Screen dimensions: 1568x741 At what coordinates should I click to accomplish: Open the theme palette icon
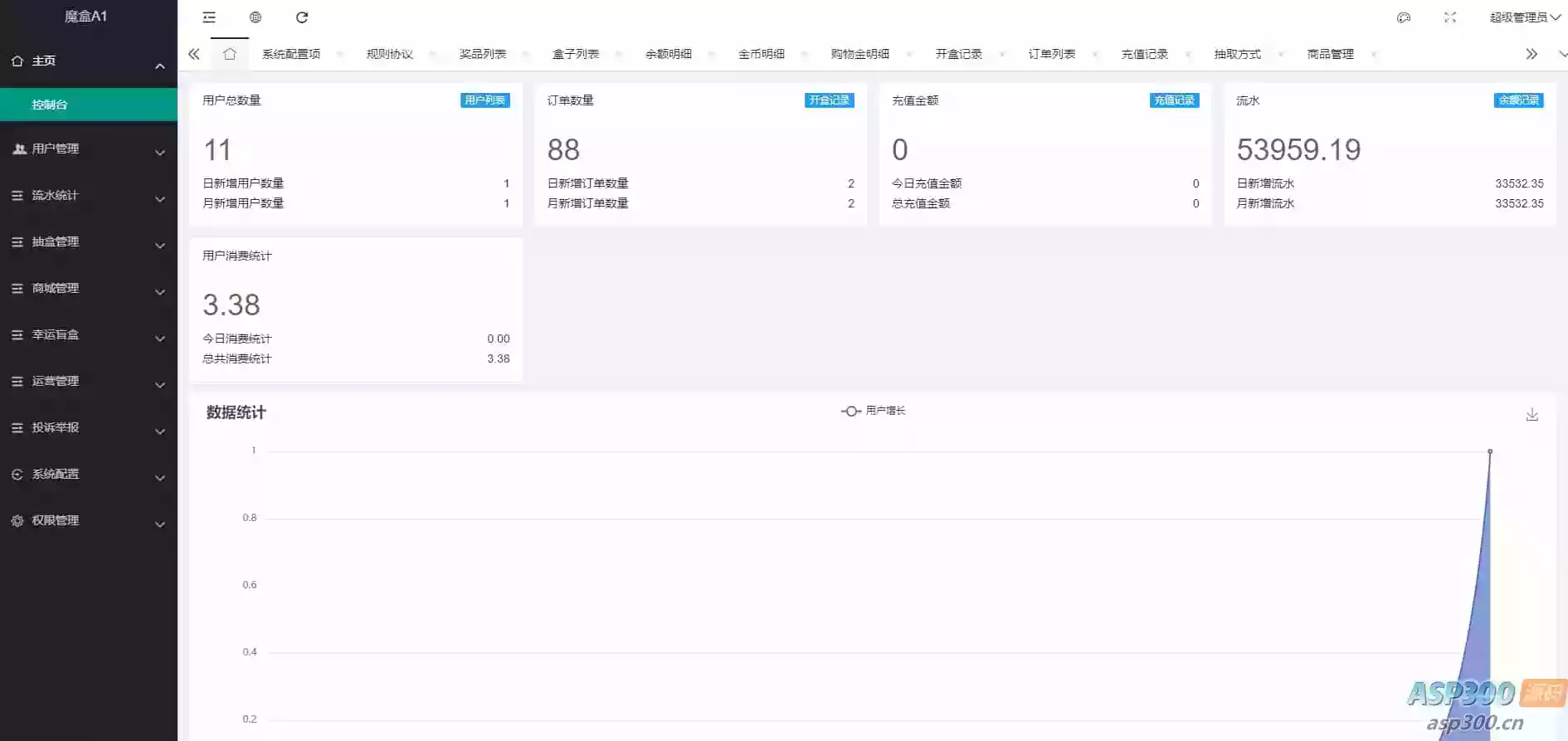(1404, 17)
